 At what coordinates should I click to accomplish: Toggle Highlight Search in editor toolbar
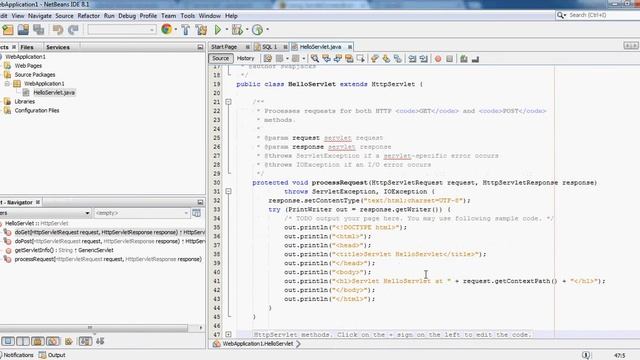point(349,59)
